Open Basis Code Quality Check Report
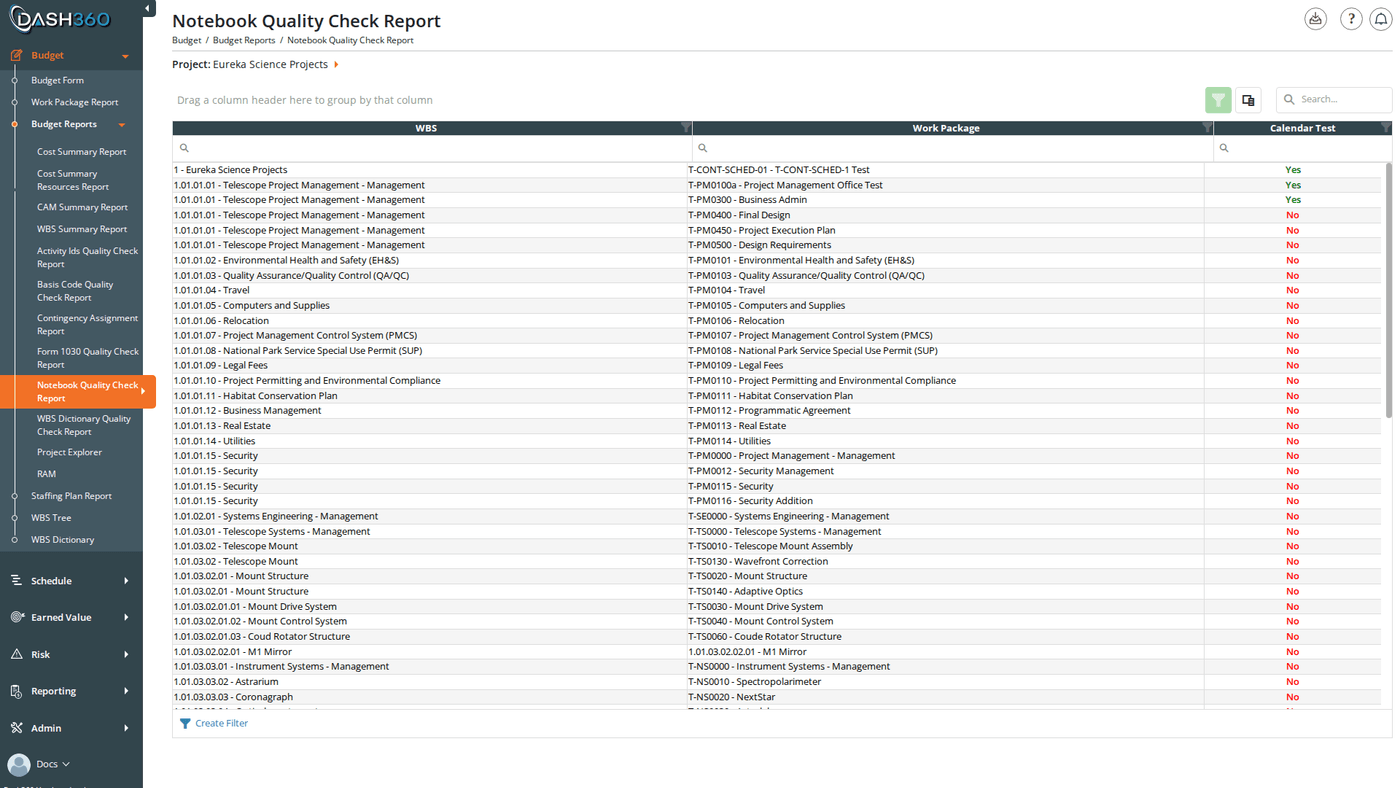 pos(75,291)
